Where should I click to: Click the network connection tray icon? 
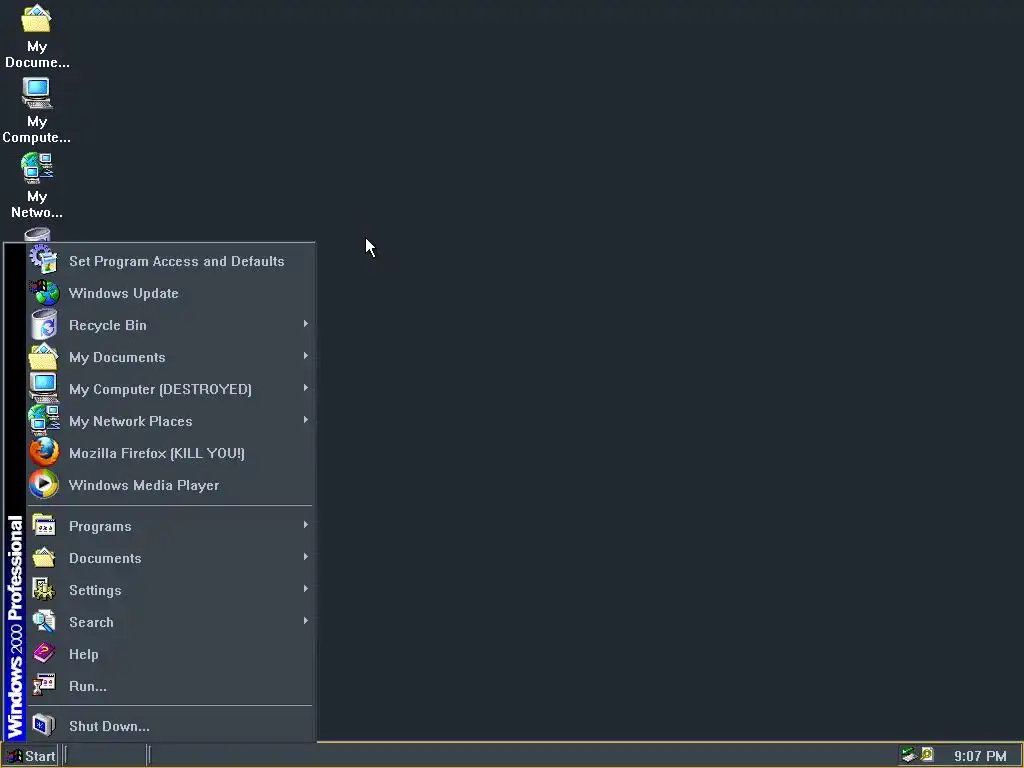point(908,756)
